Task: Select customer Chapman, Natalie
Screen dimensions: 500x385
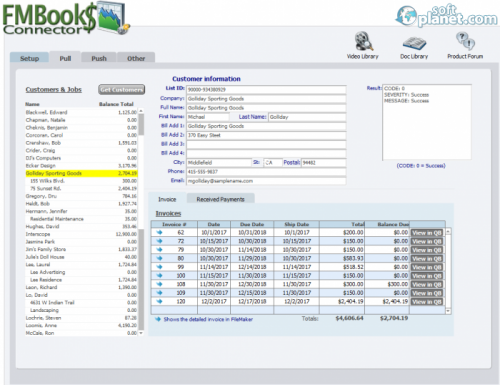Action: (x=81, y=120)
